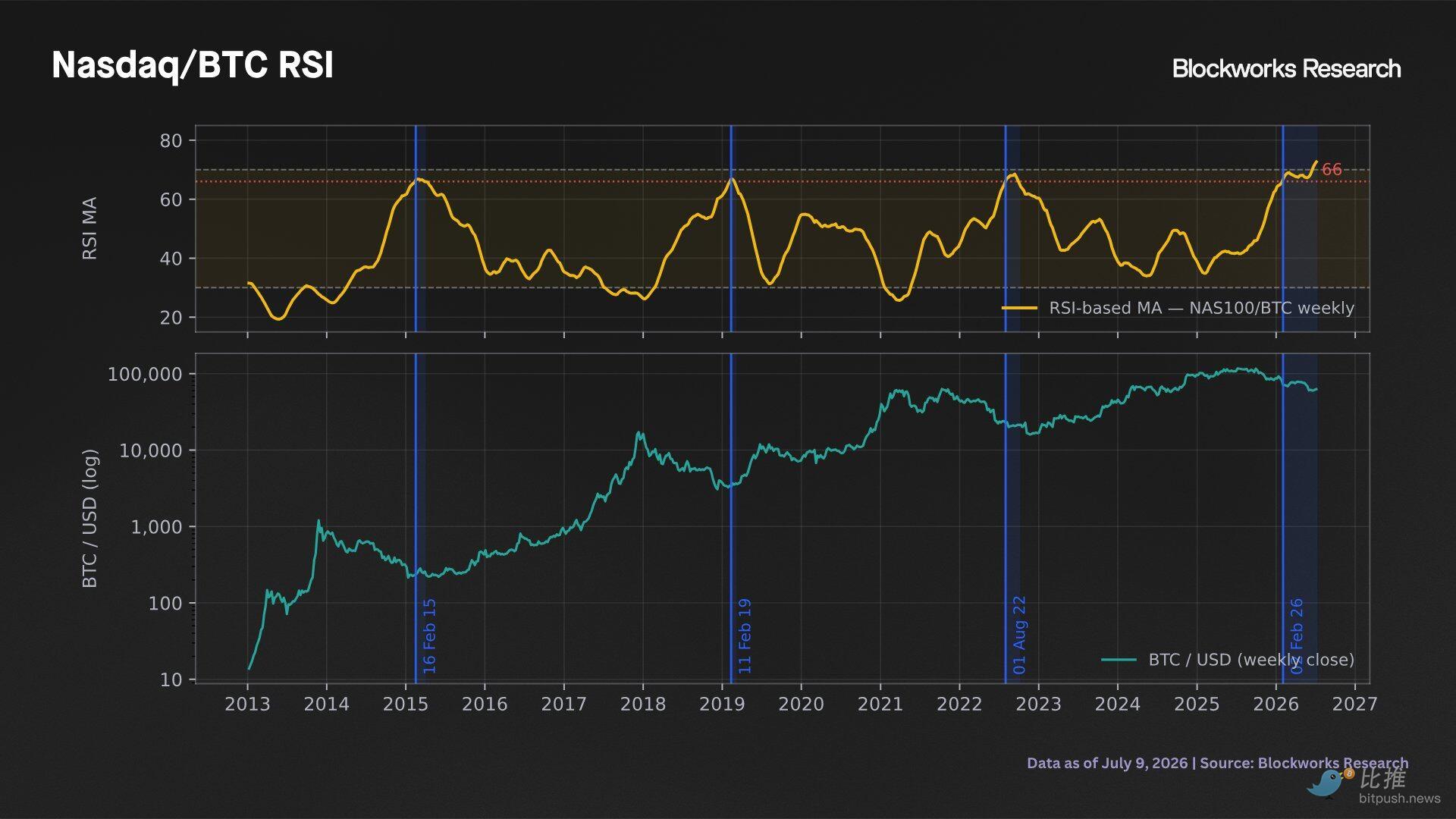Click the "2023" year label

[1038, 704]
